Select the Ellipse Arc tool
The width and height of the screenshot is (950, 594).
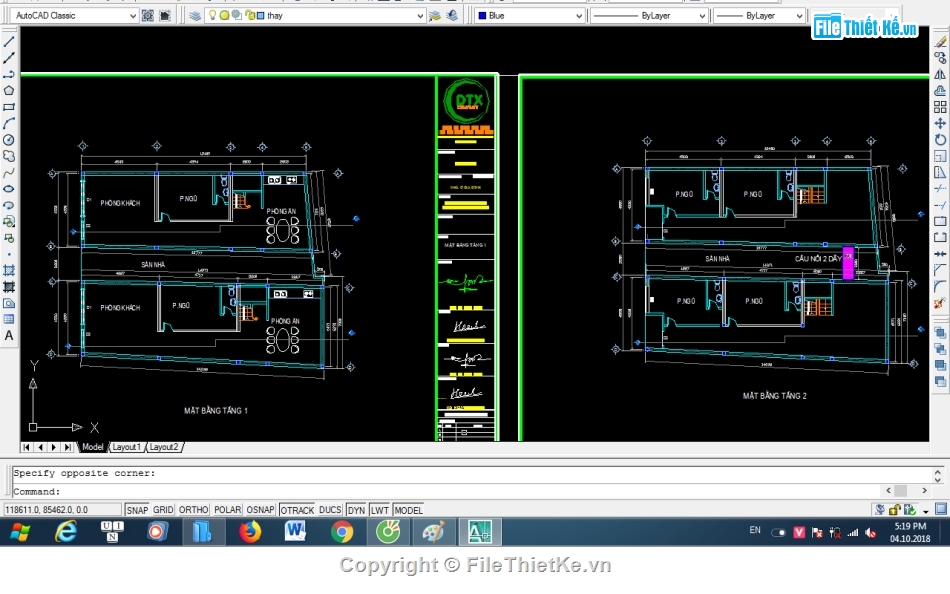8,205
